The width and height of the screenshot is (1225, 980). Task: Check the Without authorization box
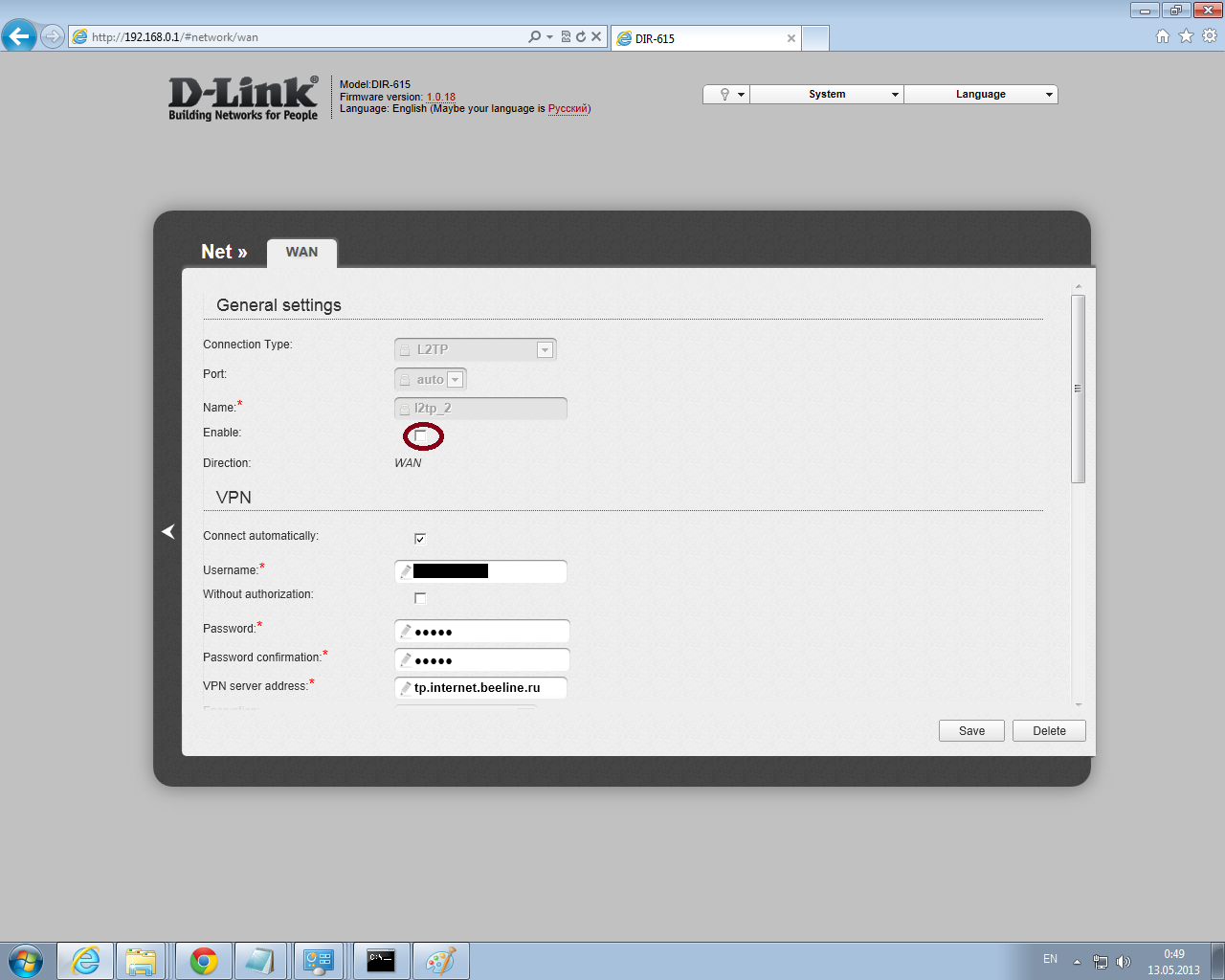[x=420, y=598]
